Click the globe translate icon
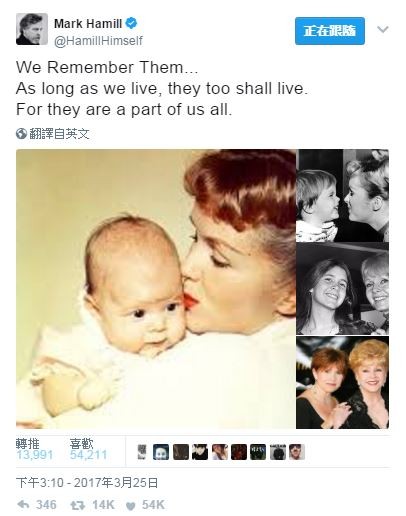Screen dimensions: 406x516 [21, 134]
